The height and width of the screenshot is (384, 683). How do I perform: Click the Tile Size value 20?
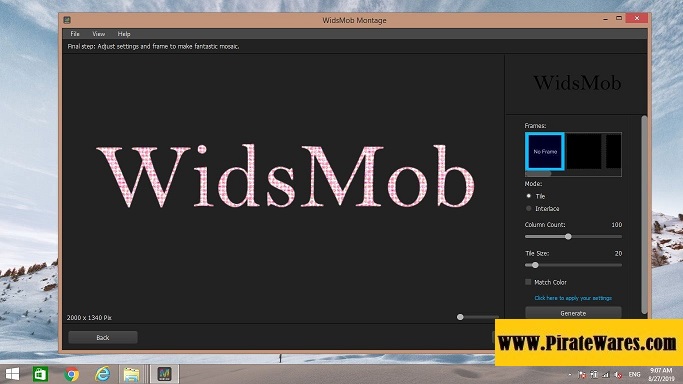coord(618,253)
